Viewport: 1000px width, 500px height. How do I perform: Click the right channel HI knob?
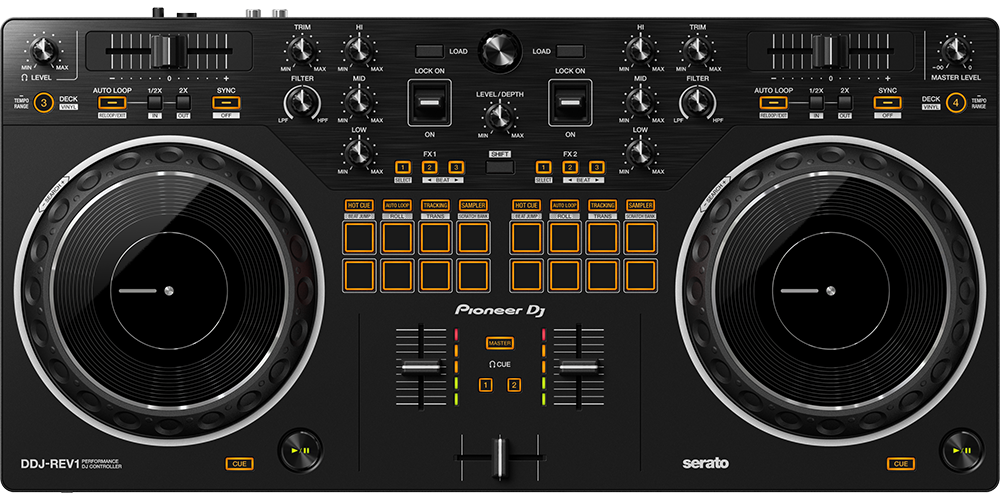640,50
